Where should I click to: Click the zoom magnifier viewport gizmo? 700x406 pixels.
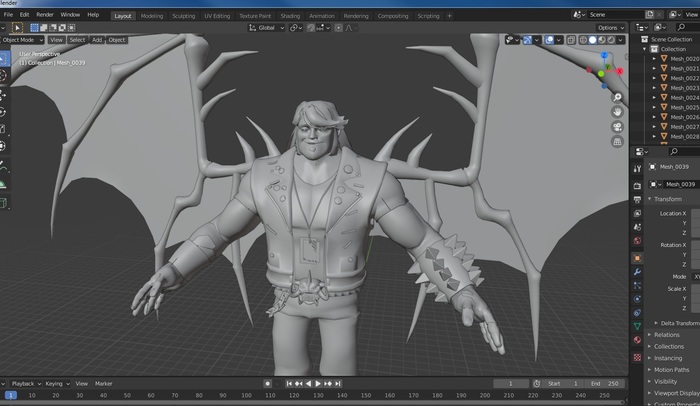pyautogui.click(x=617, y=97)
